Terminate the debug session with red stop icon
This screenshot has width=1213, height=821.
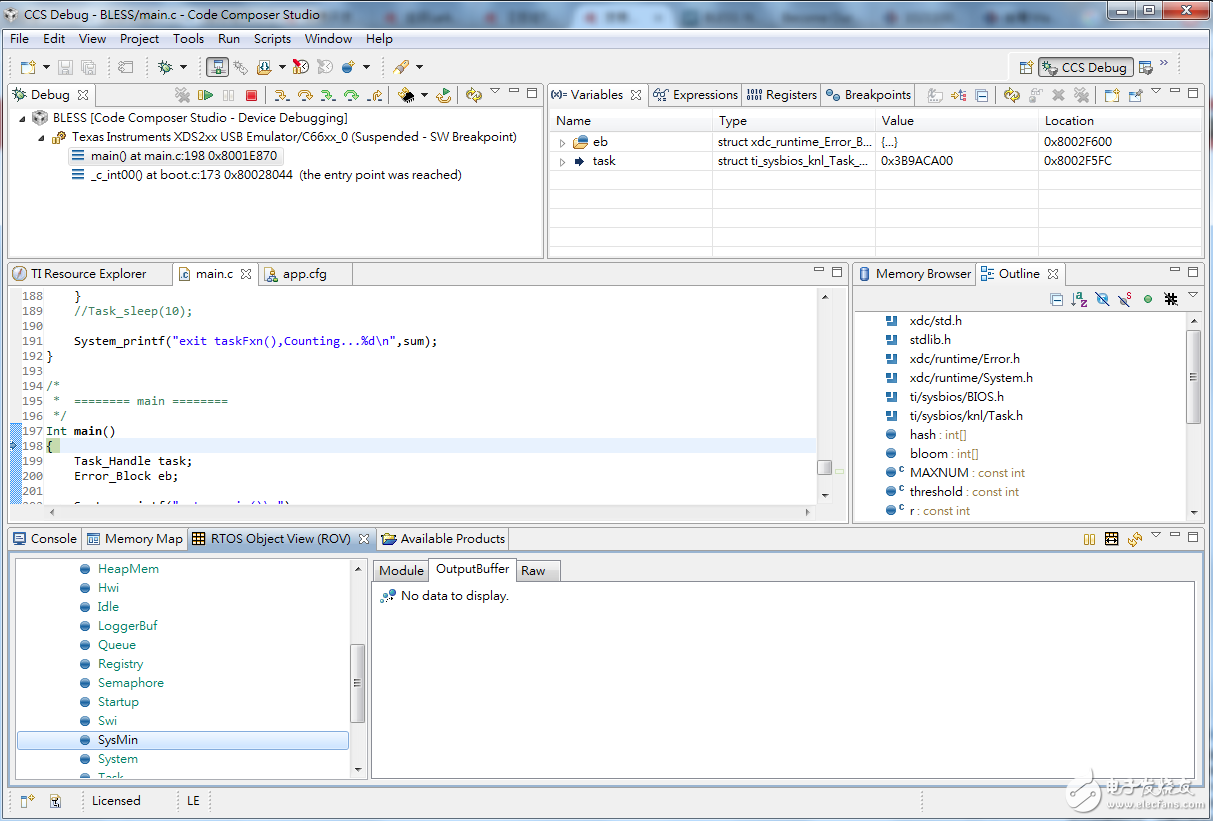[251, 95]
